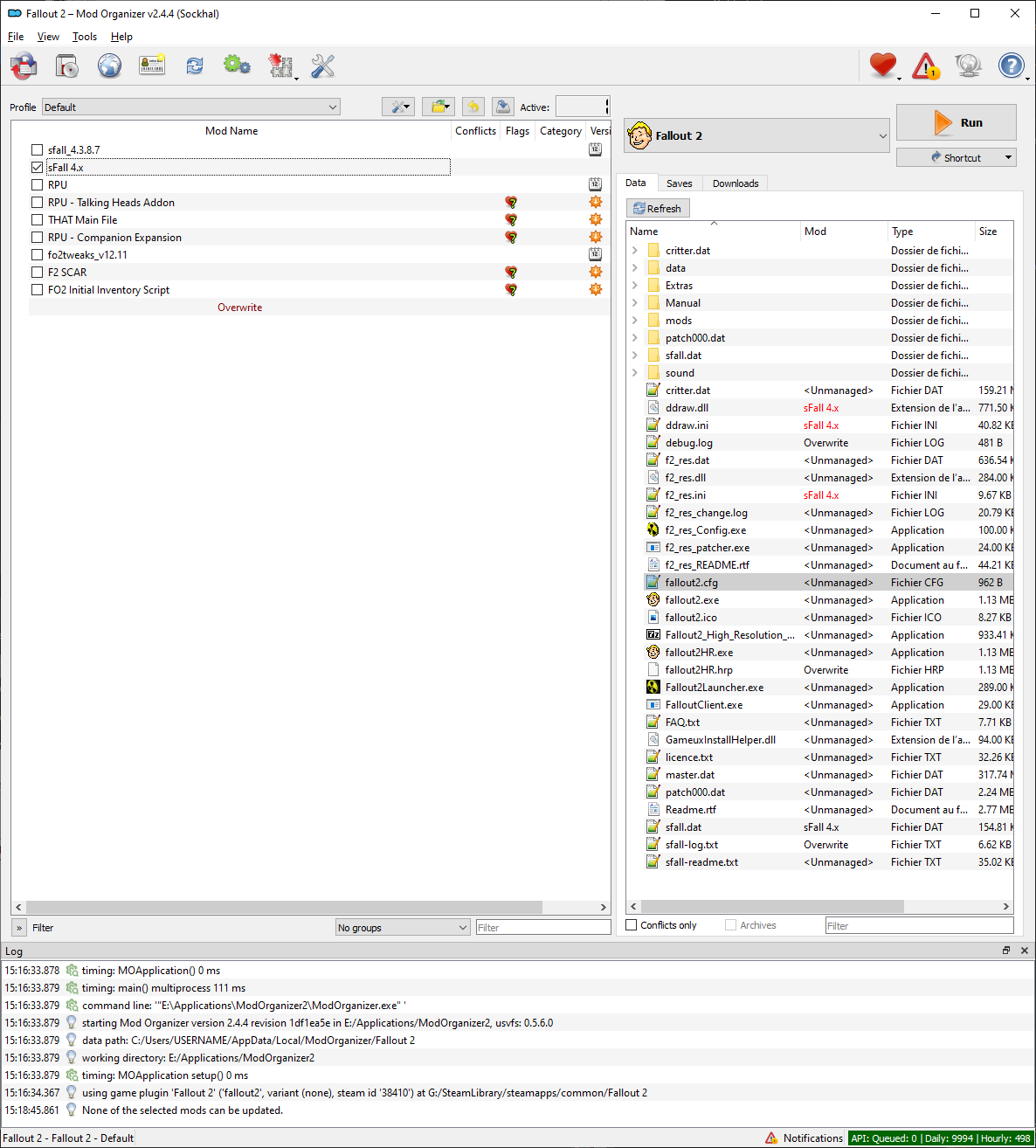Image resolution: width=1036 pixels, height=1148 pixels.
Task: Open the Help question mark icon
Action: (1011, 66)
